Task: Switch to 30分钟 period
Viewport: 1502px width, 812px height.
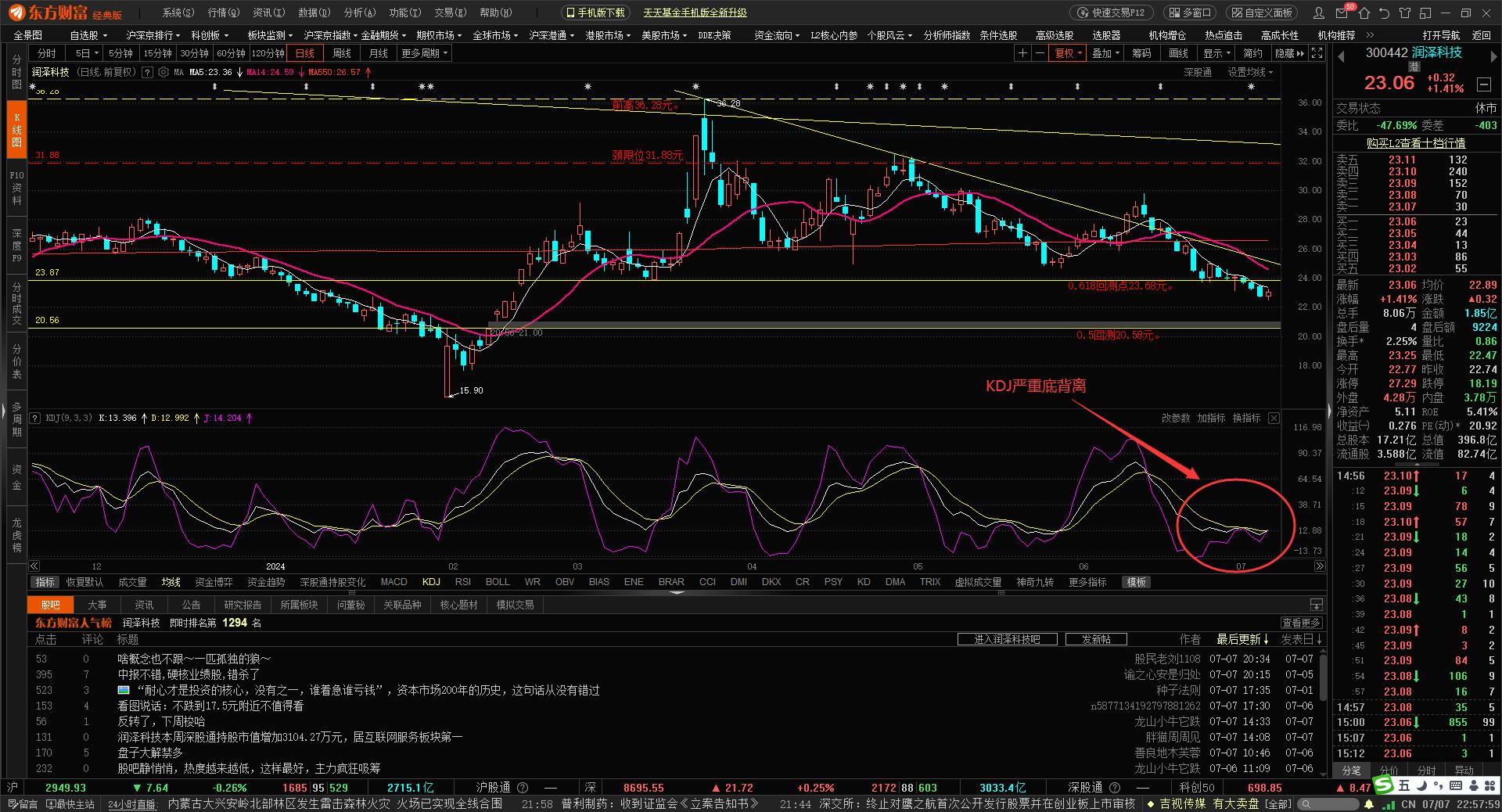Action: [x=193, y=53]
